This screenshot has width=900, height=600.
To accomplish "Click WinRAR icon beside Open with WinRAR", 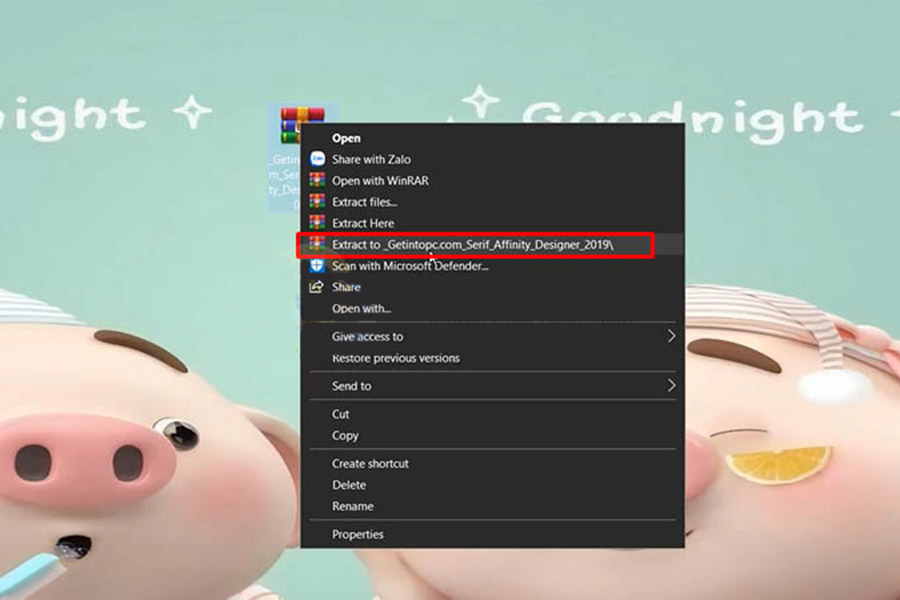I will click(x=317, y=181).
